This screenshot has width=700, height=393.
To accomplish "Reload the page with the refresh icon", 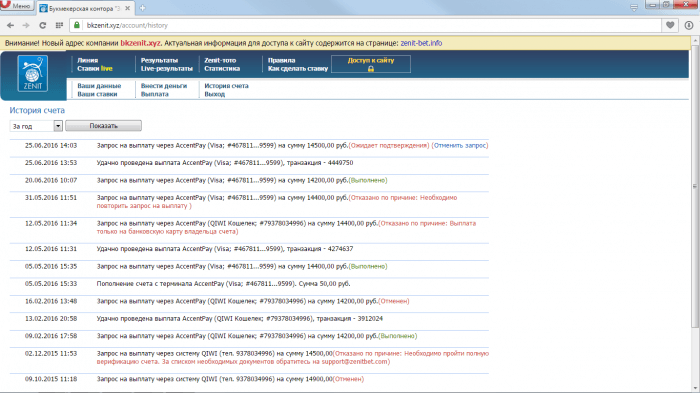I will tap(42, 25).
